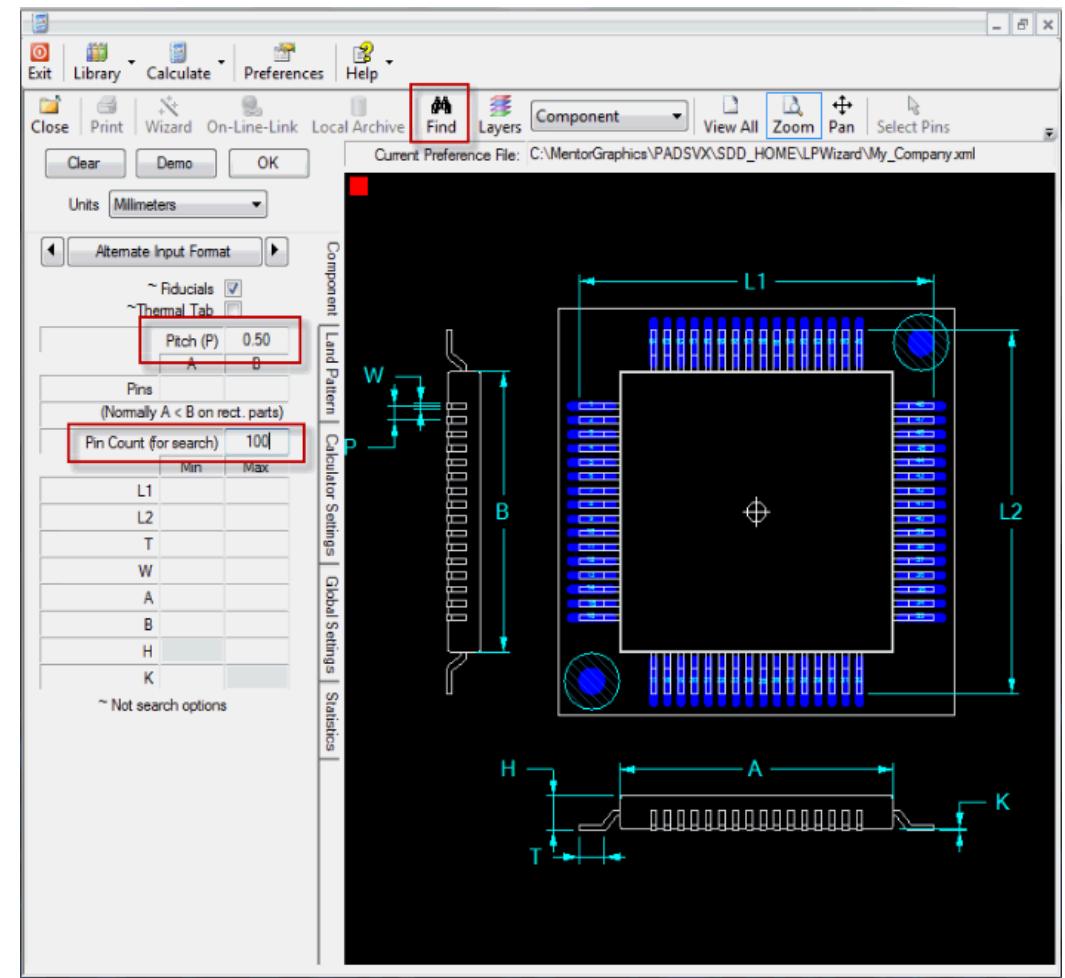The image size is (1065, 978).
Task: Click the red square in preview corner
Action: click(x=359, y=187)
